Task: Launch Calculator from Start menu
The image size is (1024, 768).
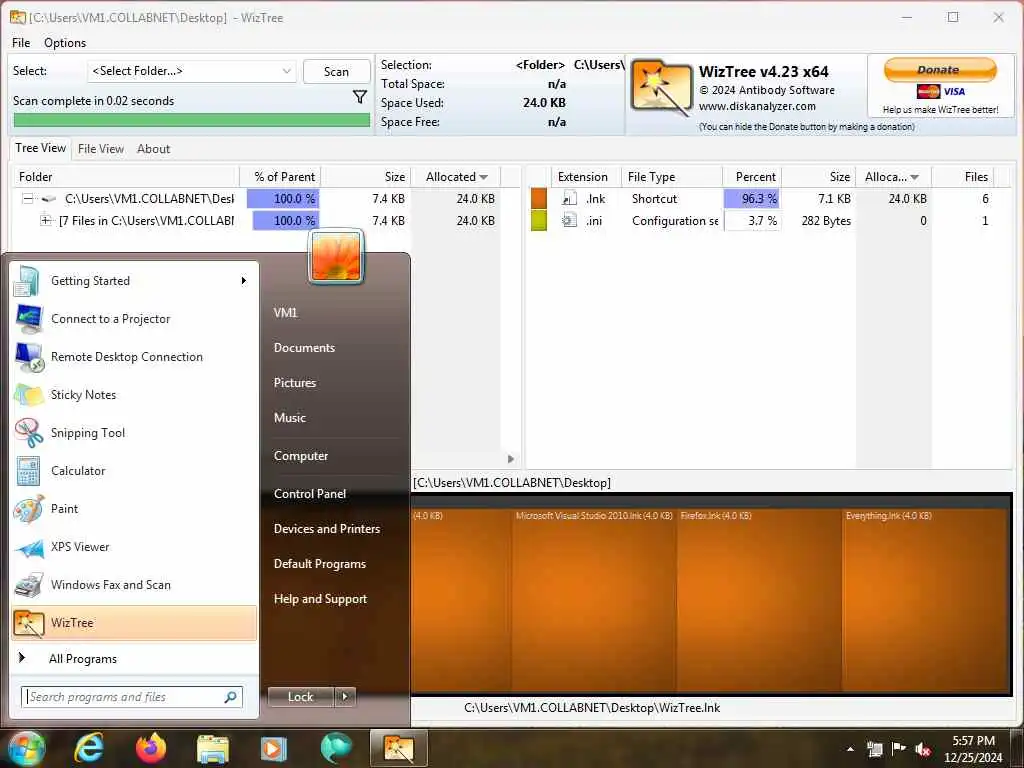Action: 134,471
